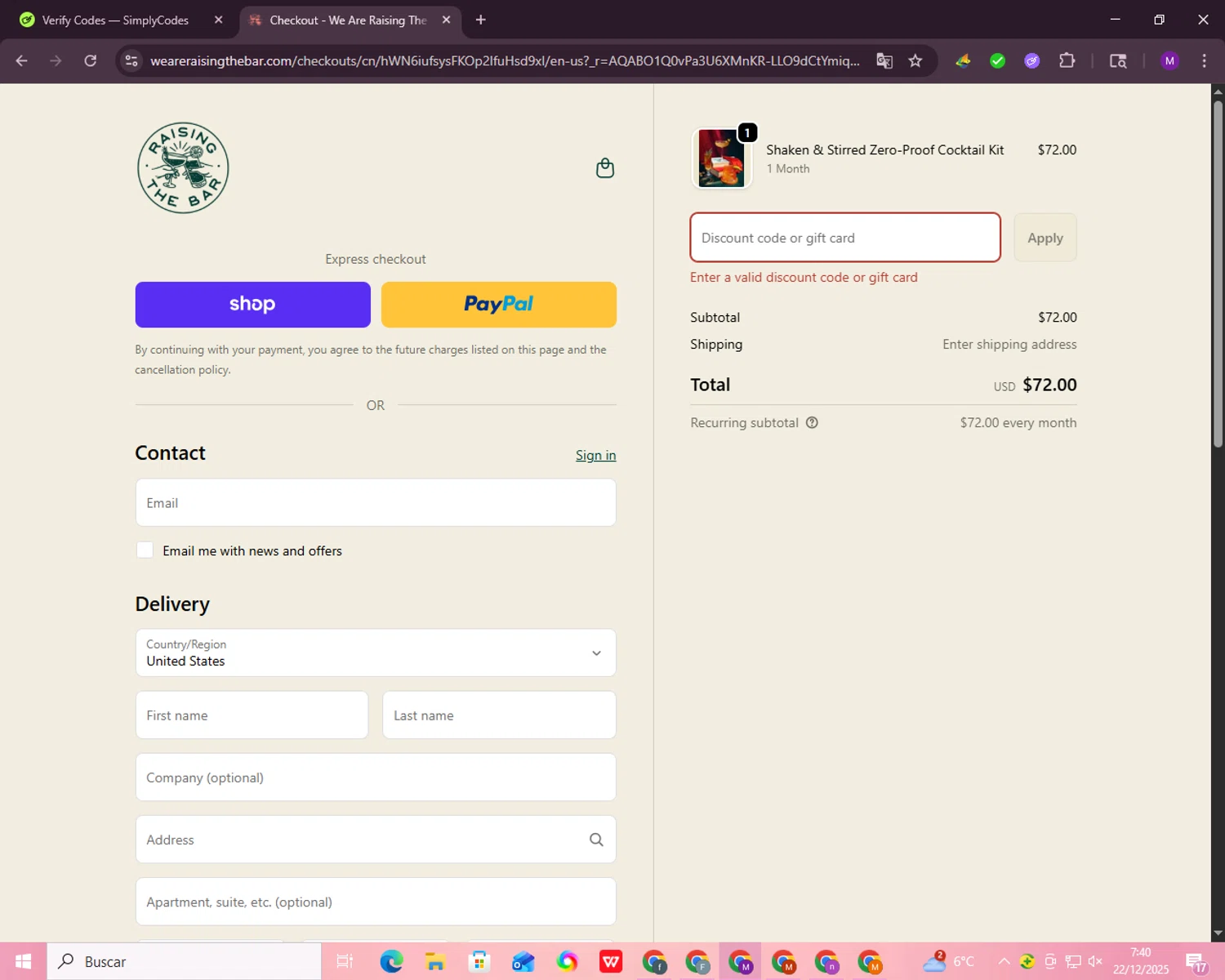Image resolution: width=1225 pixels, height=980 pixels.
Task: Click the recurring subtotal help icon
Action: click(x=812, y=423)
